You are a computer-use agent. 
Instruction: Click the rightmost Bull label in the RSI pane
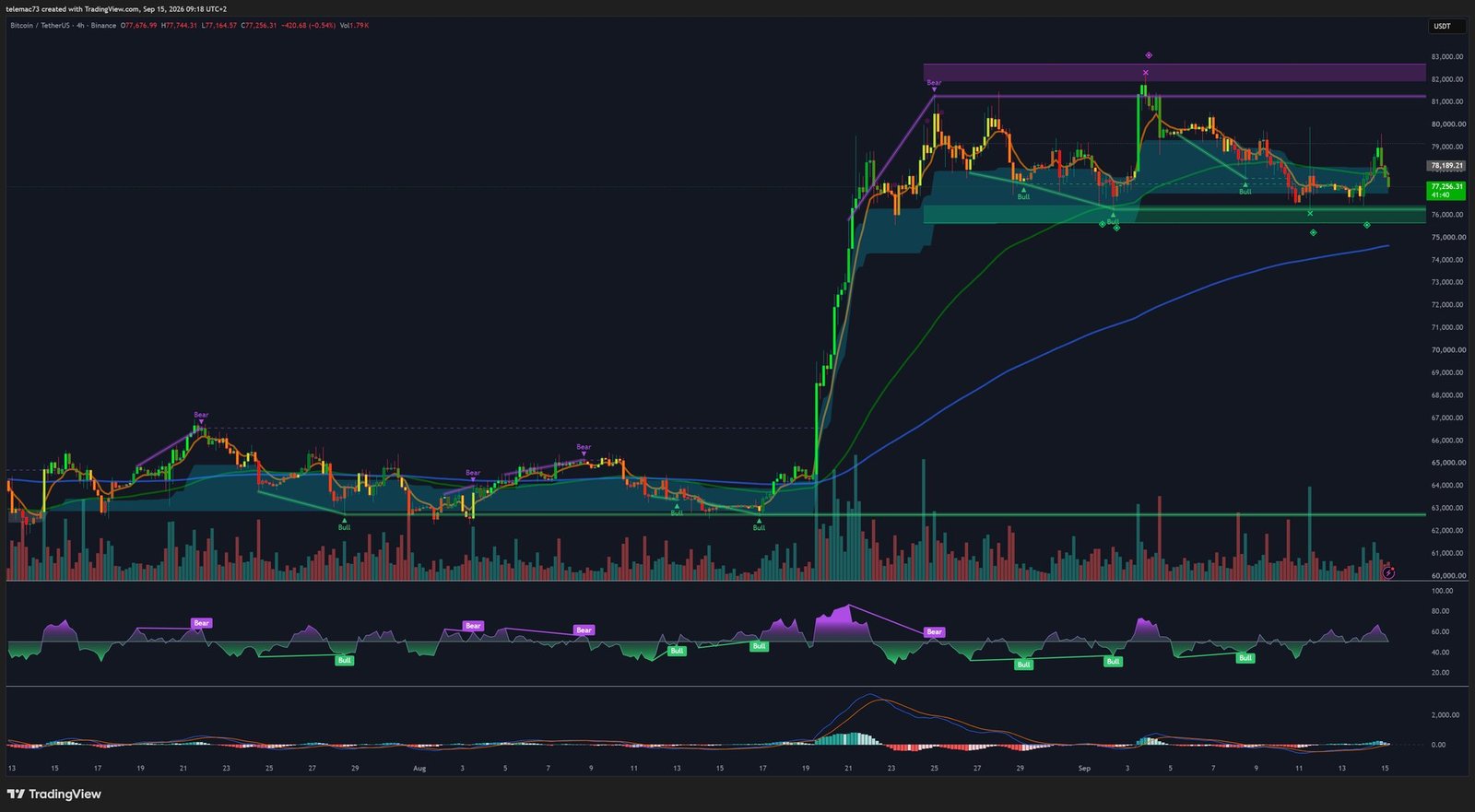1245,658
